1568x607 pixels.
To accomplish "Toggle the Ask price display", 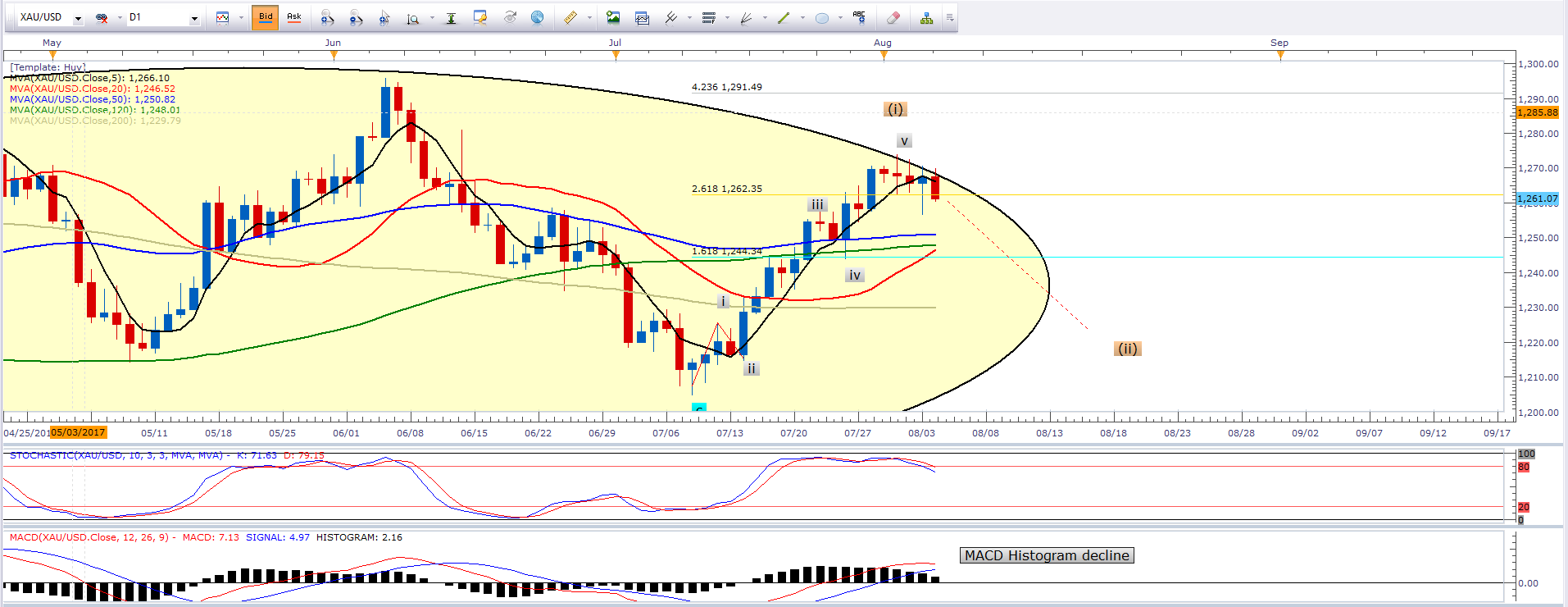I will coord(293,17).
